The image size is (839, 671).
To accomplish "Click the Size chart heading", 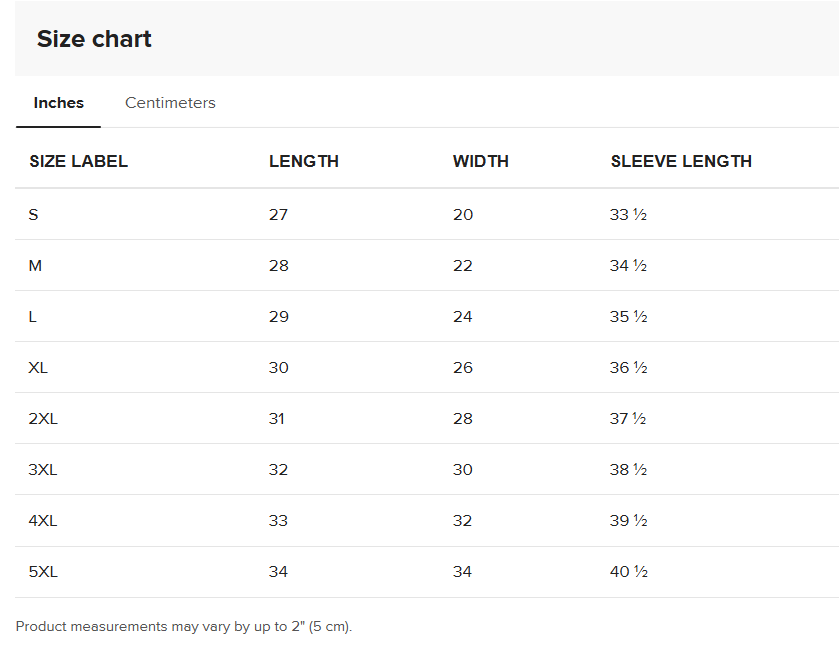I will click(94, 39).
